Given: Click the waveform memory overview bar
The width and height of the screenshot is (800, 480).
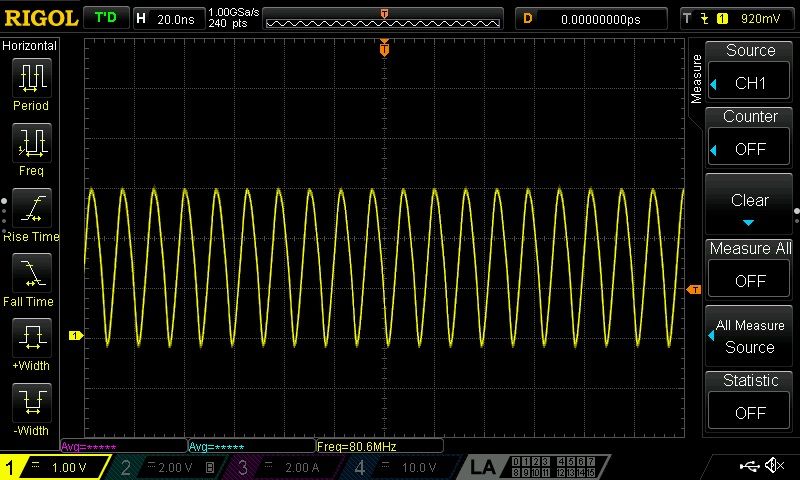Looking at the screenshot, I should click(x=383, y=19).
